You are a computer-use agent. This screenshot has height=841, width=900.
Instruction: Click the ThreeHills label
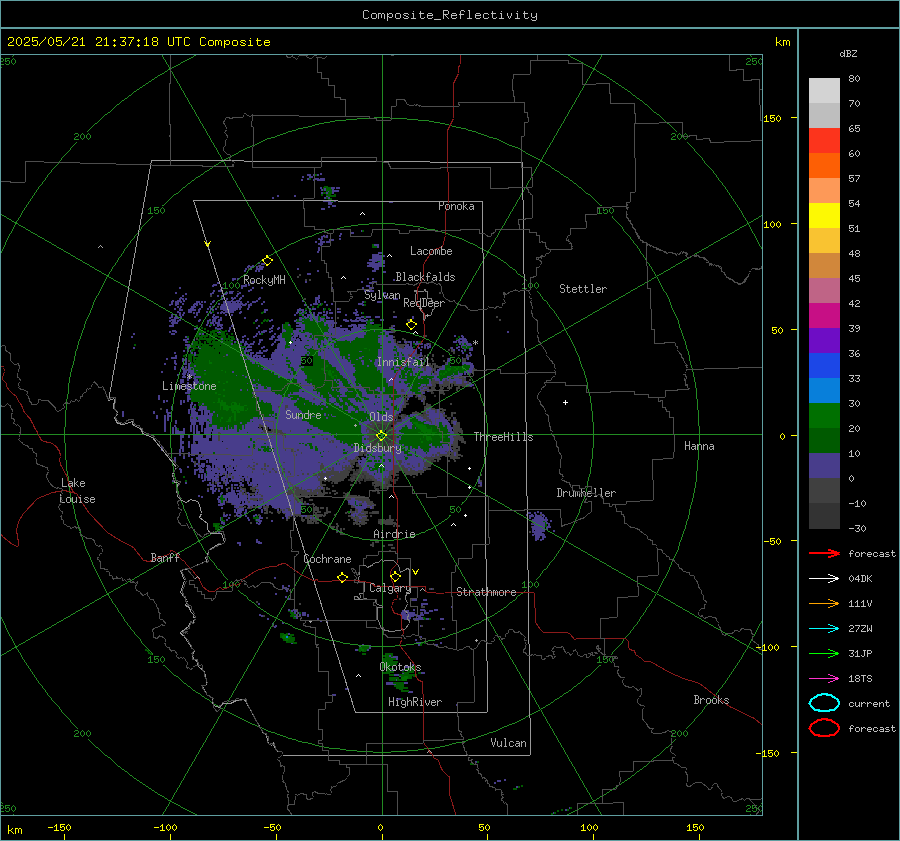click(503, 437)
